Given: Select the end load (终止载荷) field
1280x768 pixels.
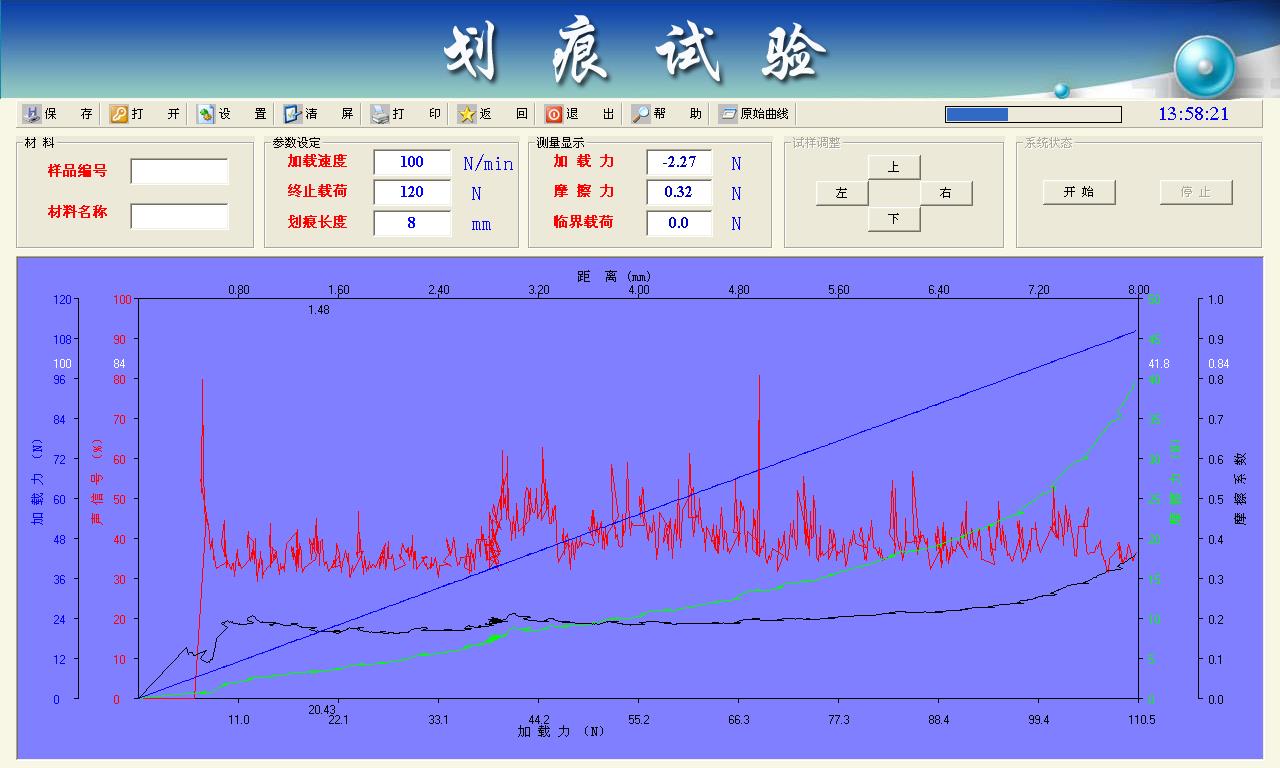Looking at the screenshot, I should coord(411,192).
